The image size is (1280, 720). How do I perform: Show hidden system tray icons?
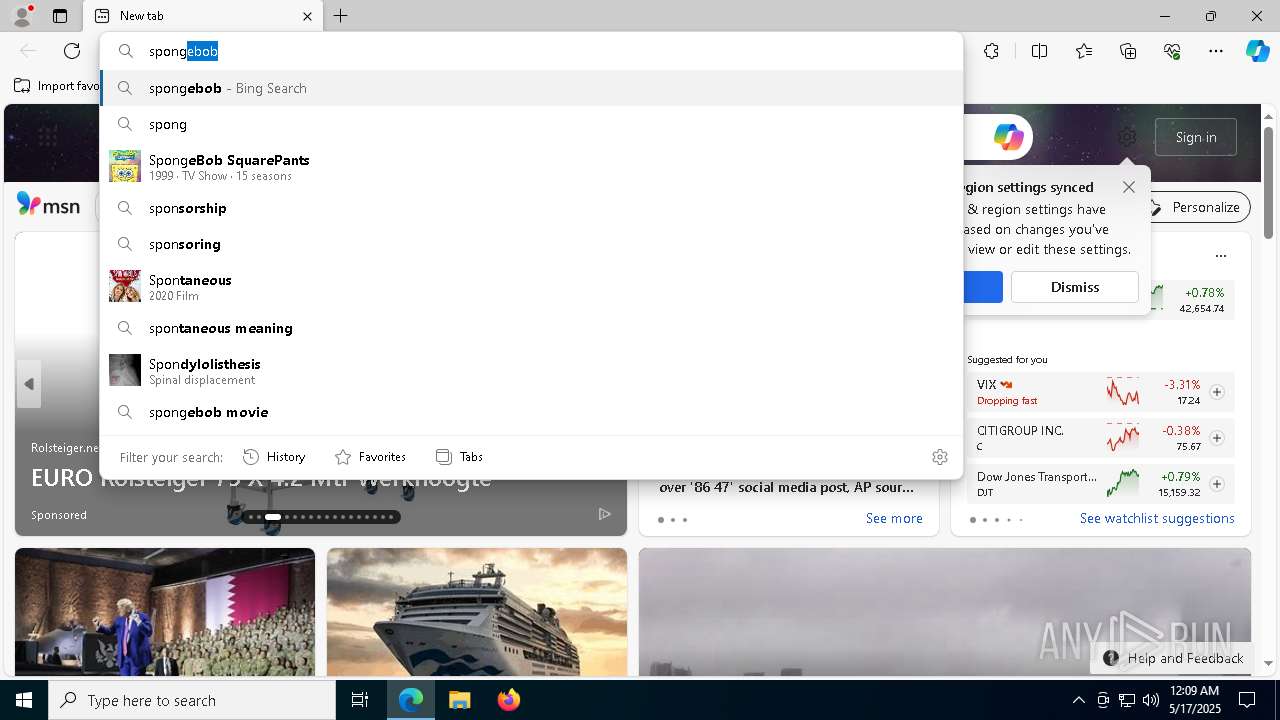1078,700
